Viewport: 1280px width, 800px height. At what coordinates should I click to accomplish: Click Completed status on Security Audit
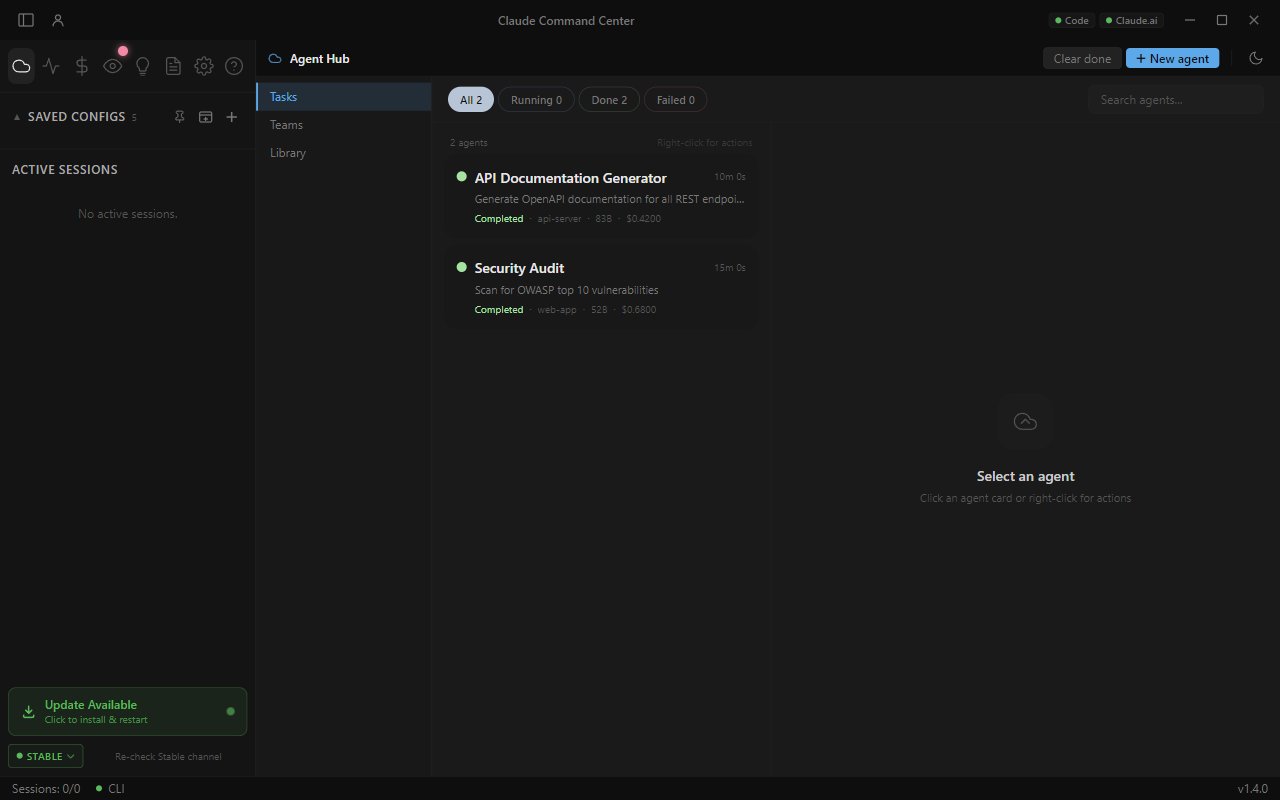tap(499, 310)
